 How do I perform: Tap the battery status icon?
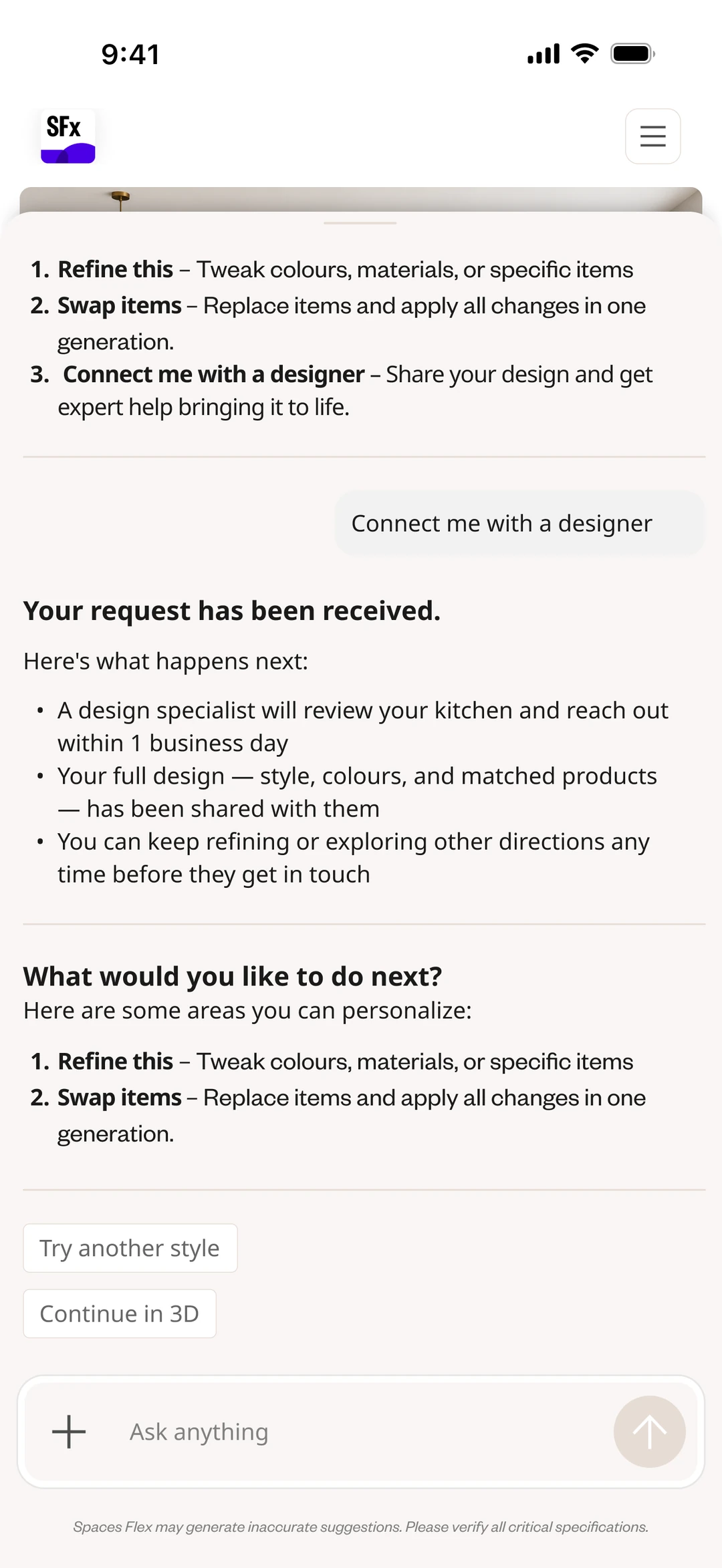(x=632, y=53)
